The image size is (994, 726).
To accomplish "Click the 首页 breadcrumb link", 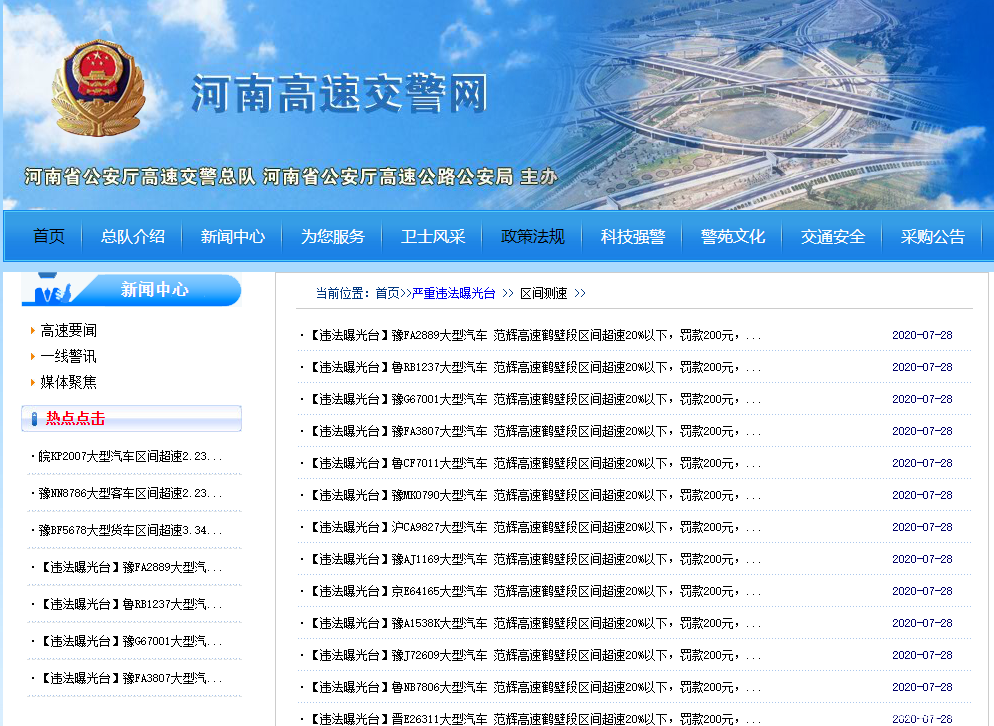I will [387, 293].
